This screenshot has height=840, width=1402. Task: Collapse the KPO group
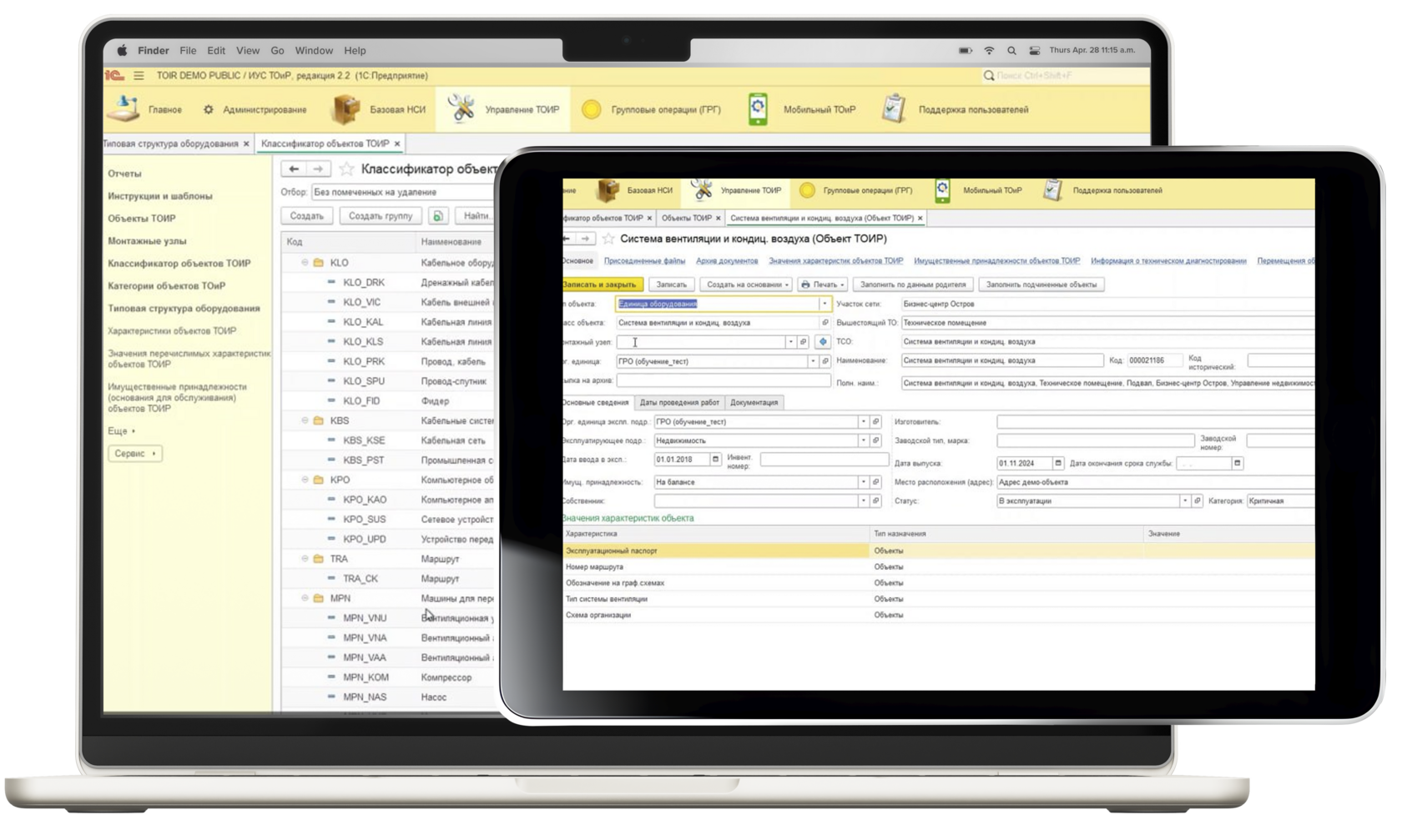click(305, 480)
